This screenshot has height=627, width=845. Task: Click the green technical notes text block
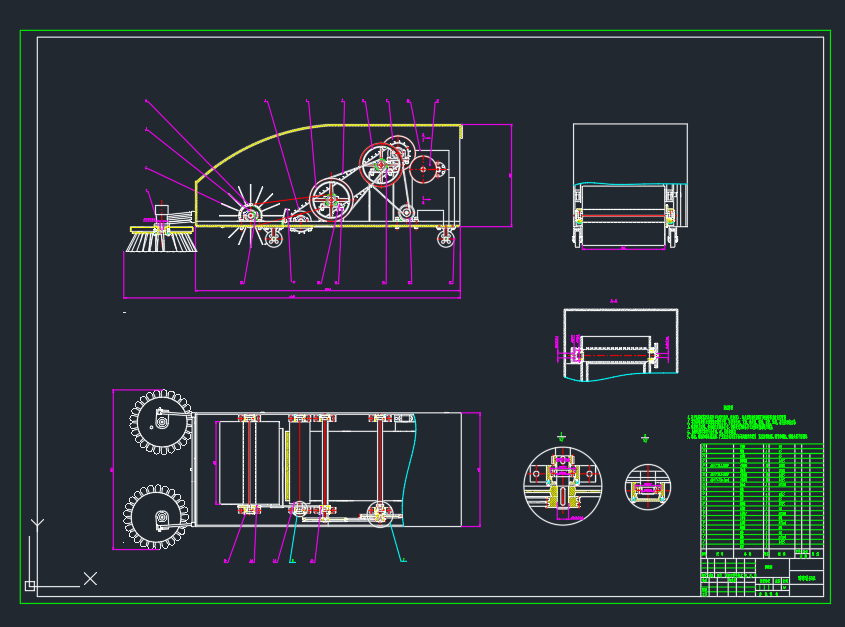tap(747, 427)
